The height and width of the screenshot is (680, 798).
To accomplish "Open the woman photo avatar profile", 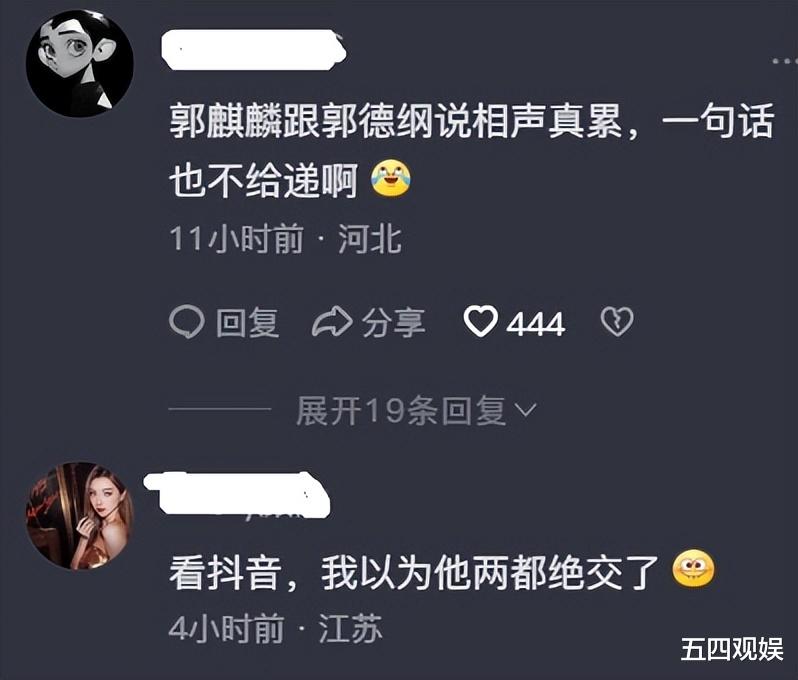I will tap(79, 516).
